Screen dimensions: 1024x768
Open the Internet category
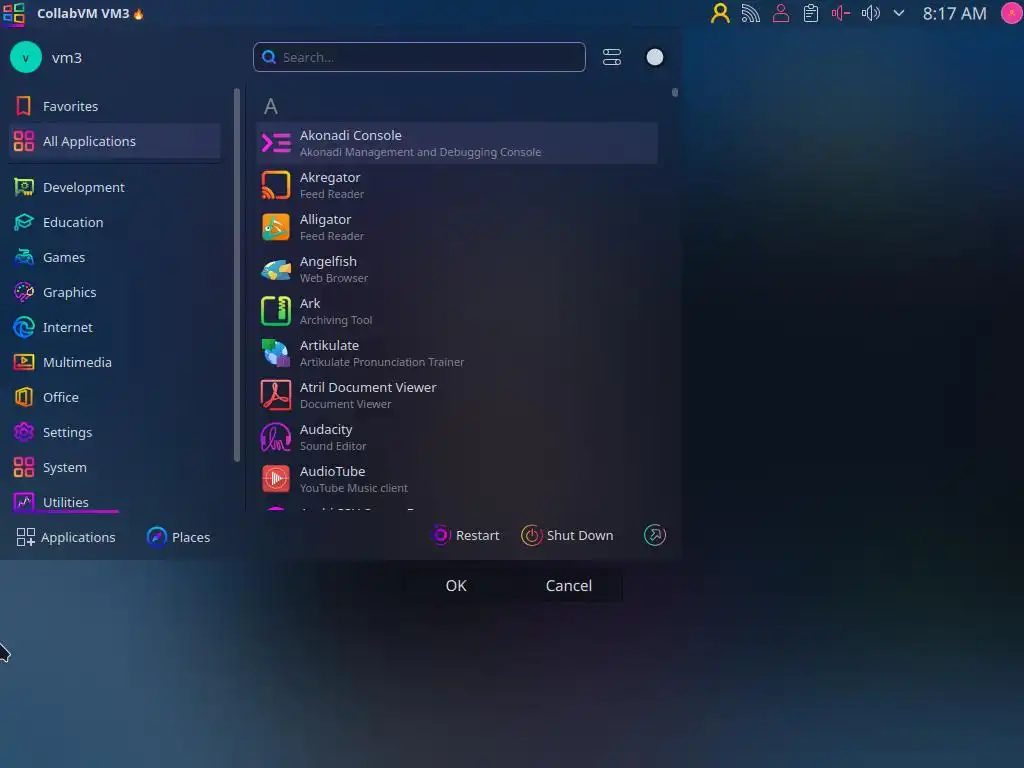pos(115,327)
